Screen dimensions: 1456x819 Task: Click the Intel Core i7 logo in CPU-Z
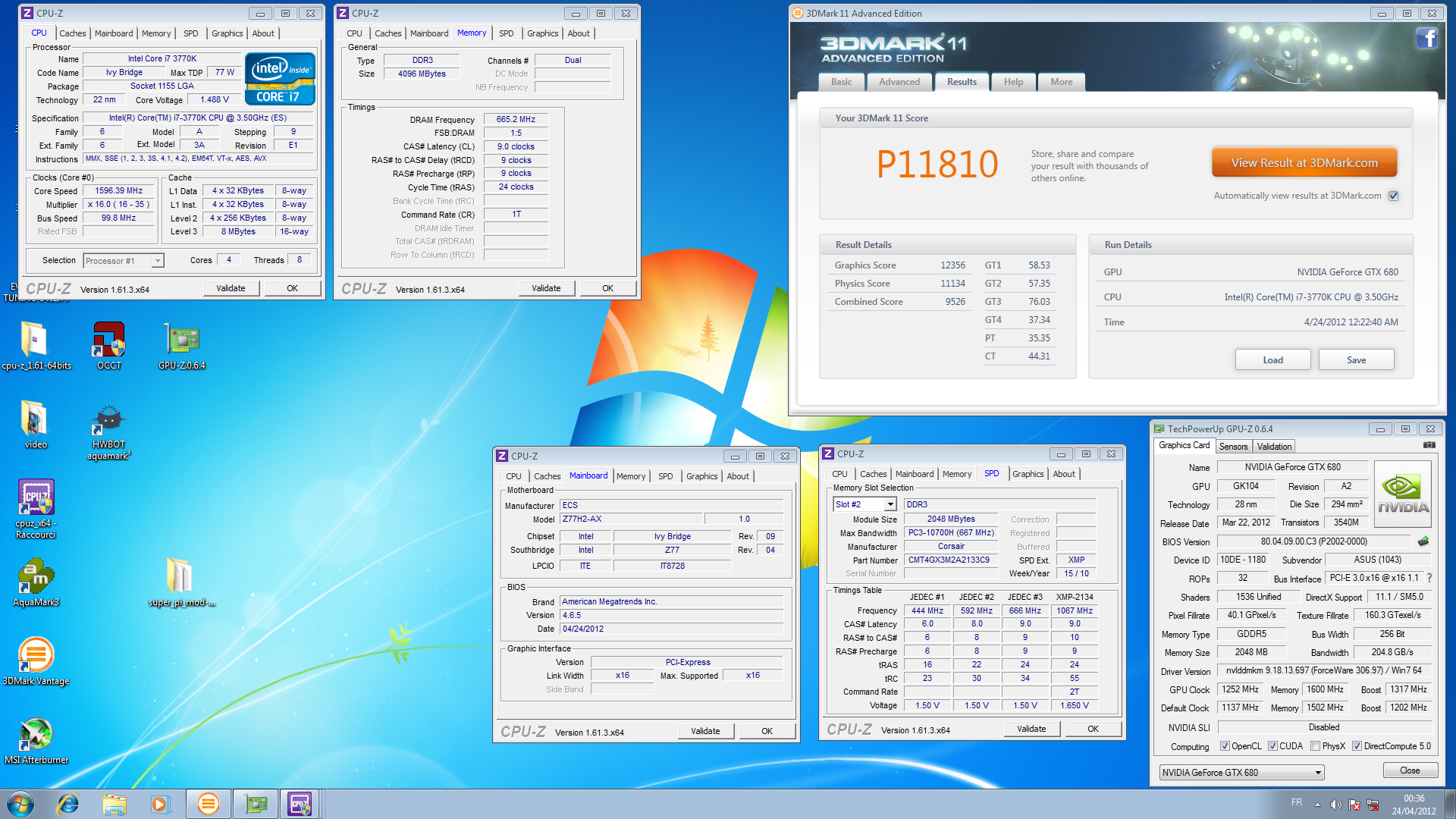coord(280,79)
